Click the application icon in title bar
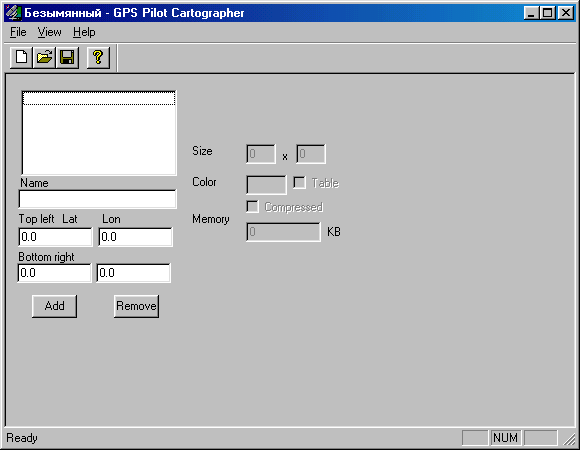 tap(13, 13)
